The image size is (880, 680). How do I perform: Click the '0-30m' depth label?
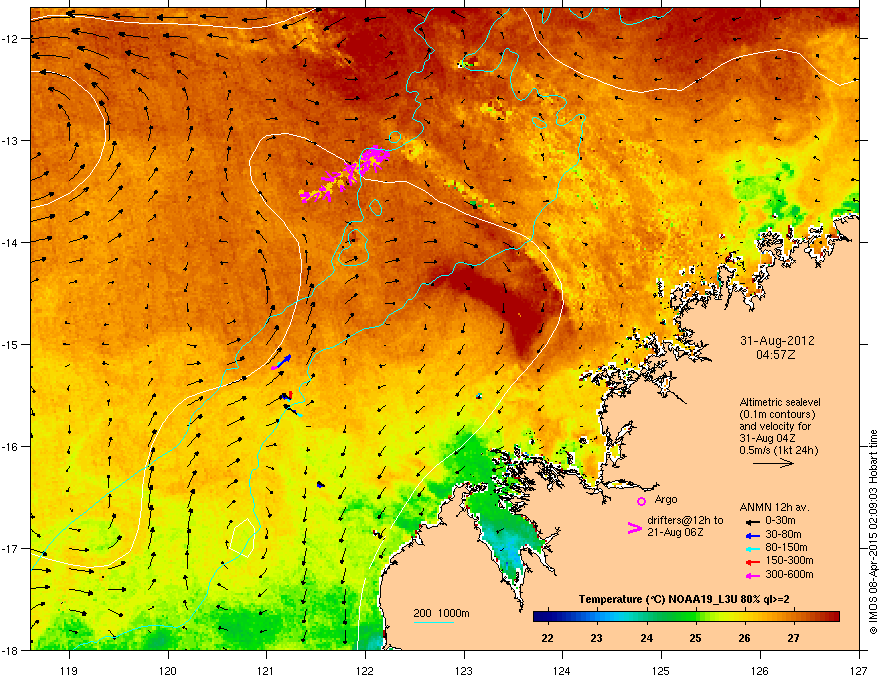(780, 521)
